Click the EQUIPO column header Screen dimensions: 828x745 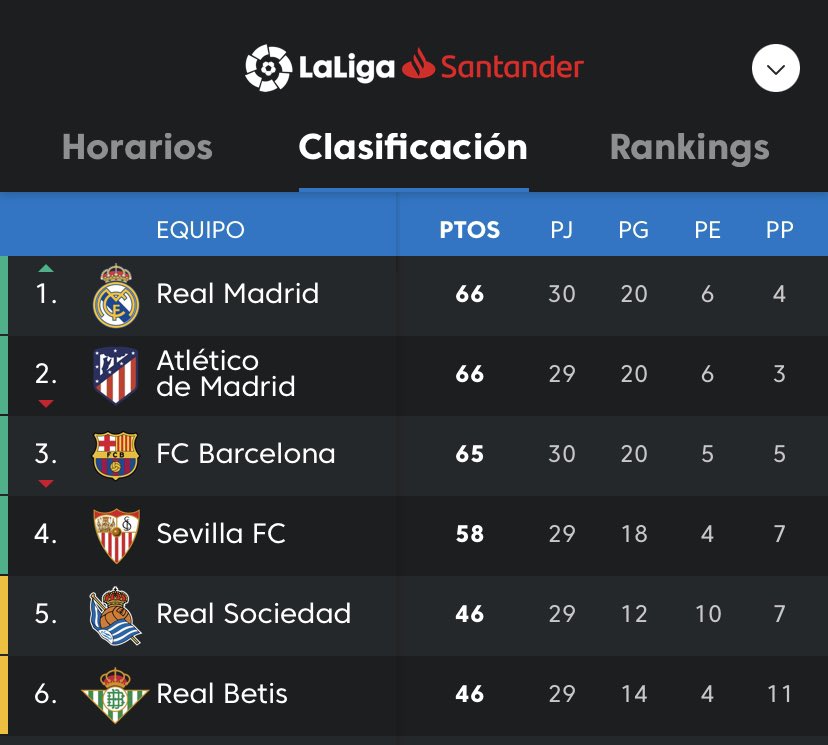click(x=201, y=230)
